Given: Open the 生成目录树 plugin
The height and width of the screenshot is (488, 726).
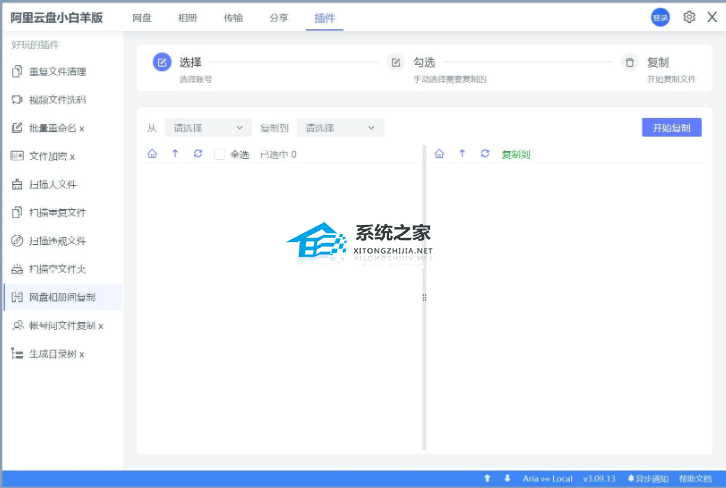Looking at the screenshot, I should point(62,354).
